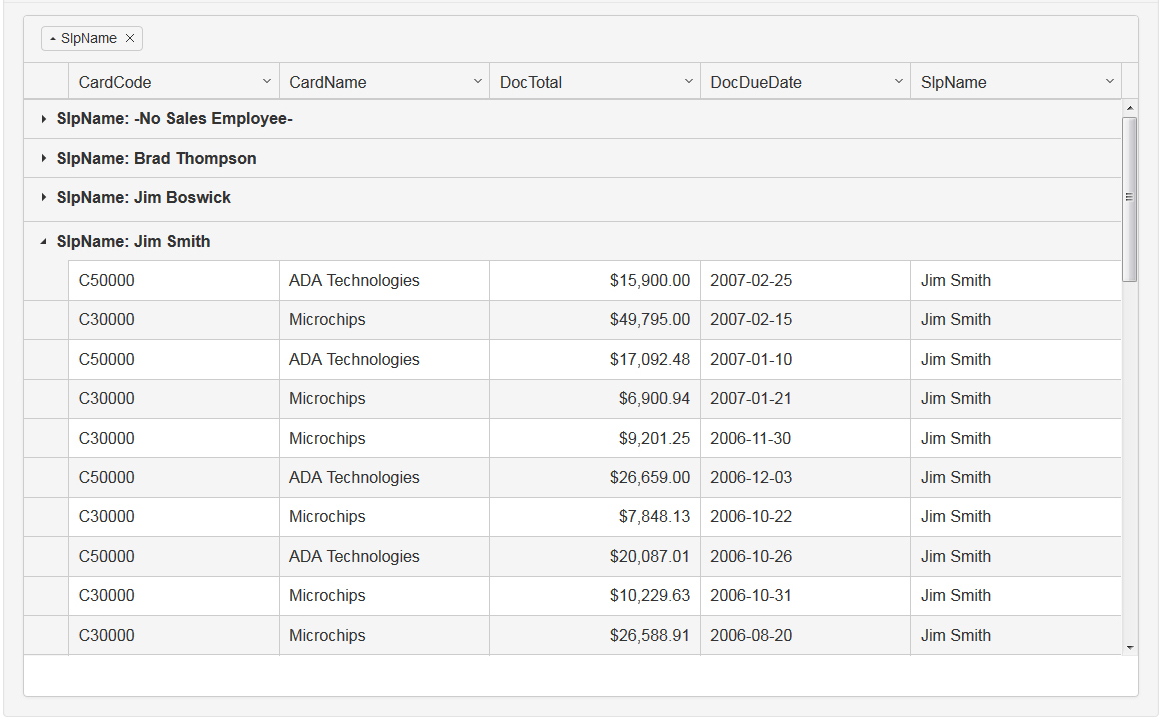The height and width of the screenshot is (718, 1161).
Task: Click the collapse triangle beside Jim Smith group
Action: (x=43, y=241)
